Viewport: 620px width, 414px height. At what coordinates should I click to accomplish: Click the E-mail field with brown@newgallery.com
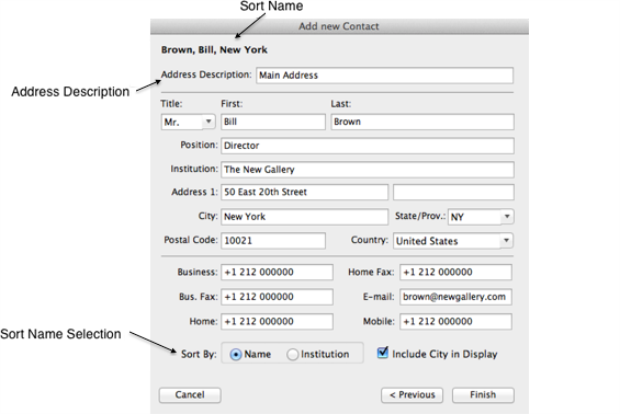[455, 297]
